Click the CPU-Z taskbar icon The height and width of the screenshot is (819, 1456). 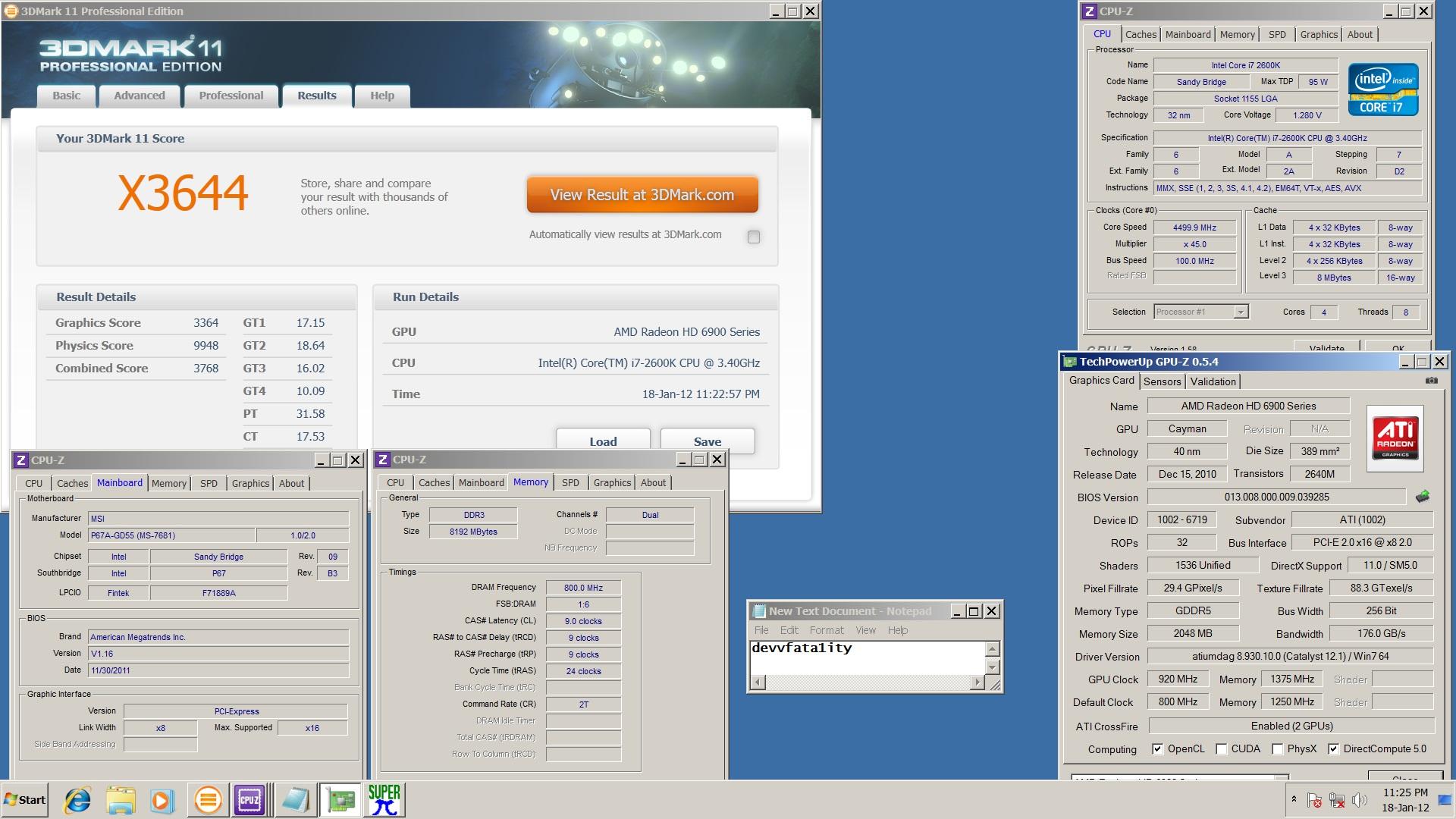click(249, 800)
